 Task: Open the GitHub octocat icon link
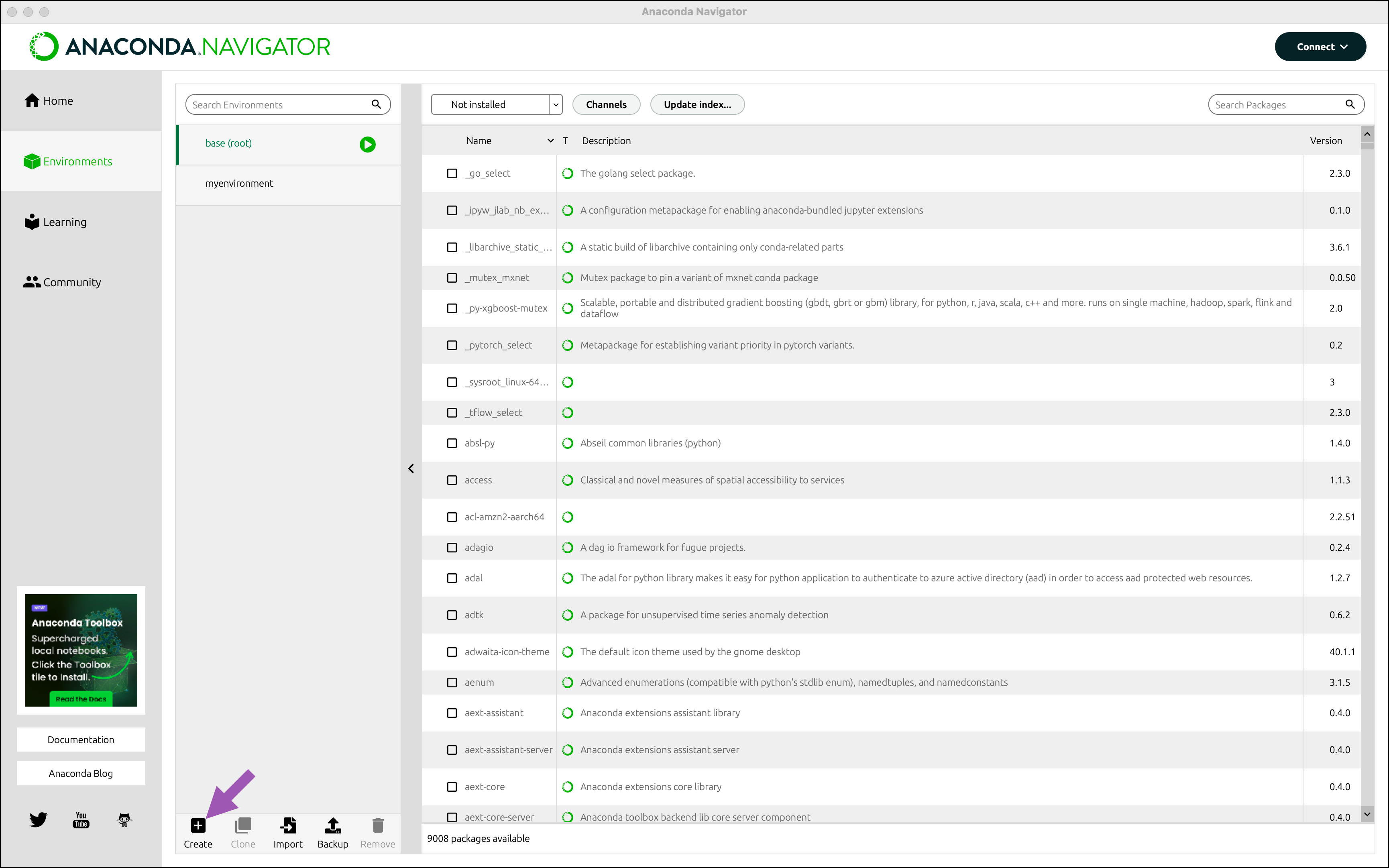[x=124, y=819]
